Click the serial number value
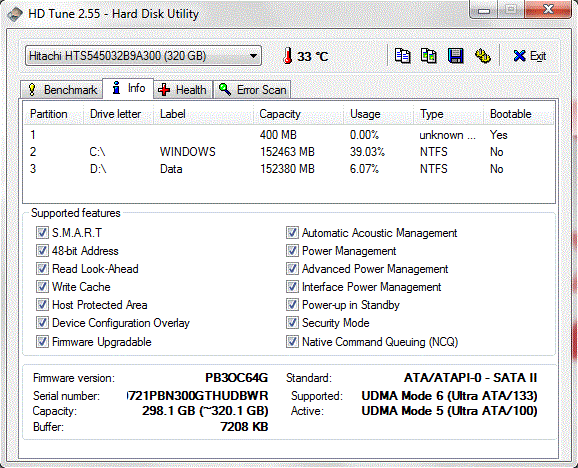 (x=197, y=396)
